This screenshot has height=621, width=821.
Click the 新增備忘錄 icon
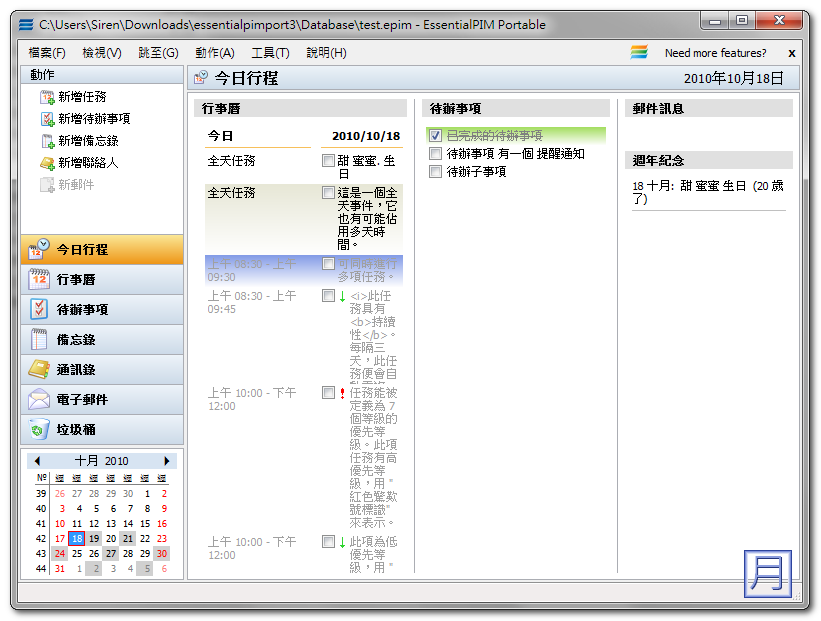coord(45,139)
